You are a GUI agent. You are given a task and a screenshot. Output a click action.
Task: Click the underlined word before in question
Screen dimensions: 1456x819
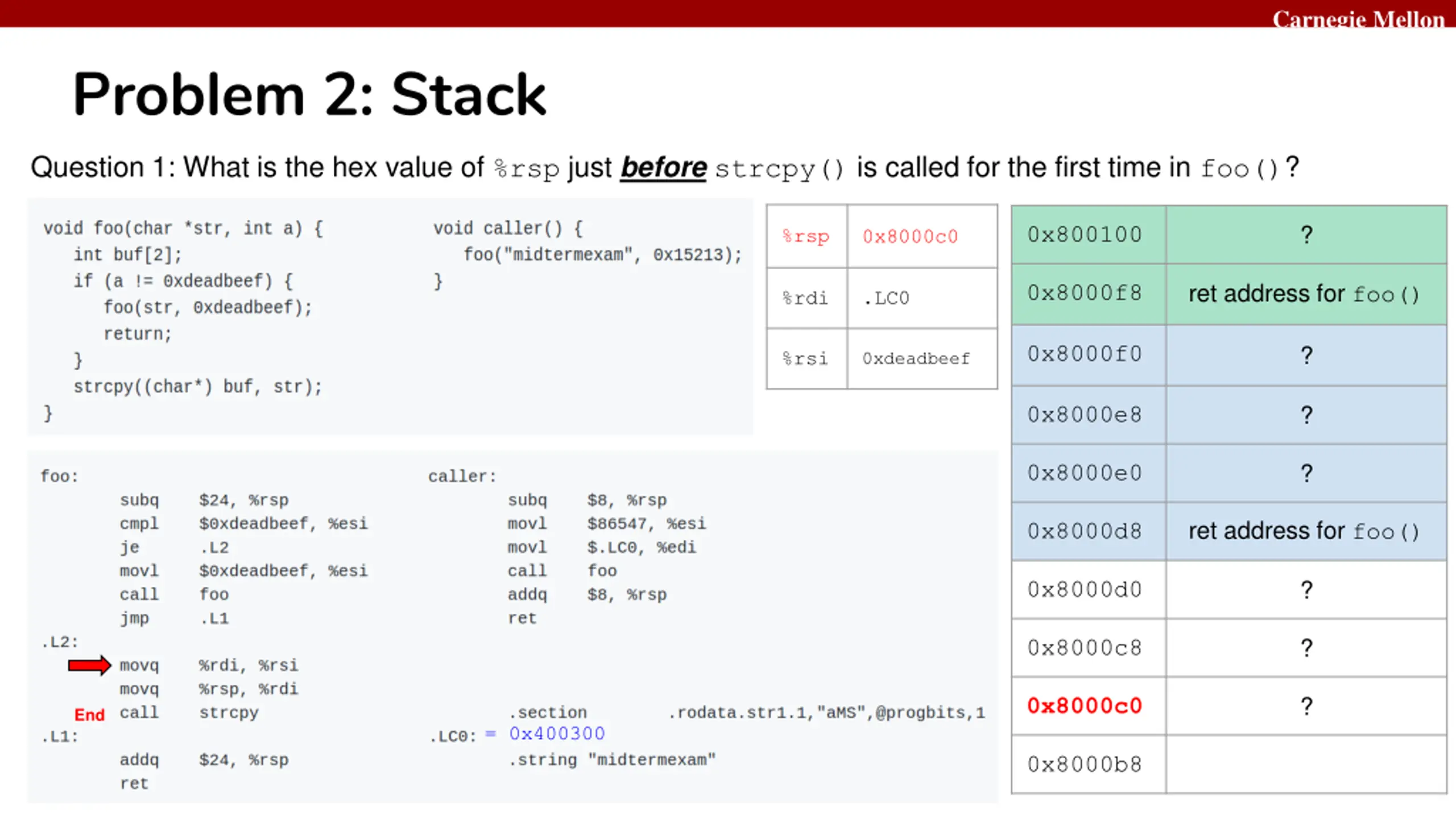[x=663, y=167]
